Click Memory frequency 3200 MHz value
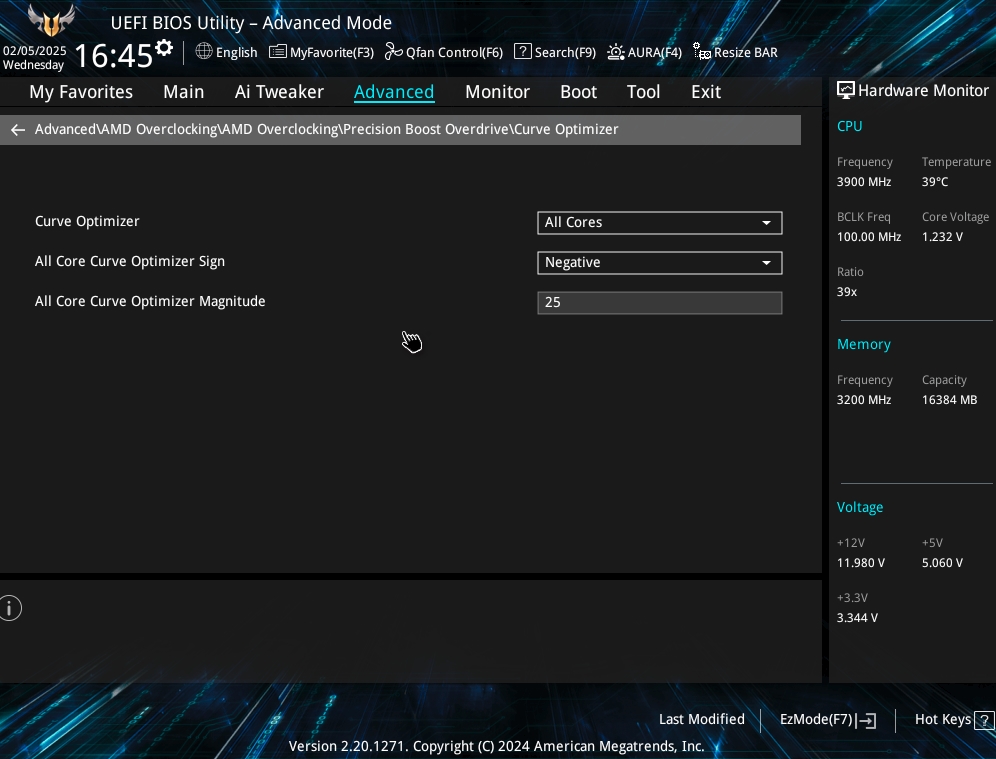Image resolution: width=996 pixels, height=759 pixels. coord(864,400)
